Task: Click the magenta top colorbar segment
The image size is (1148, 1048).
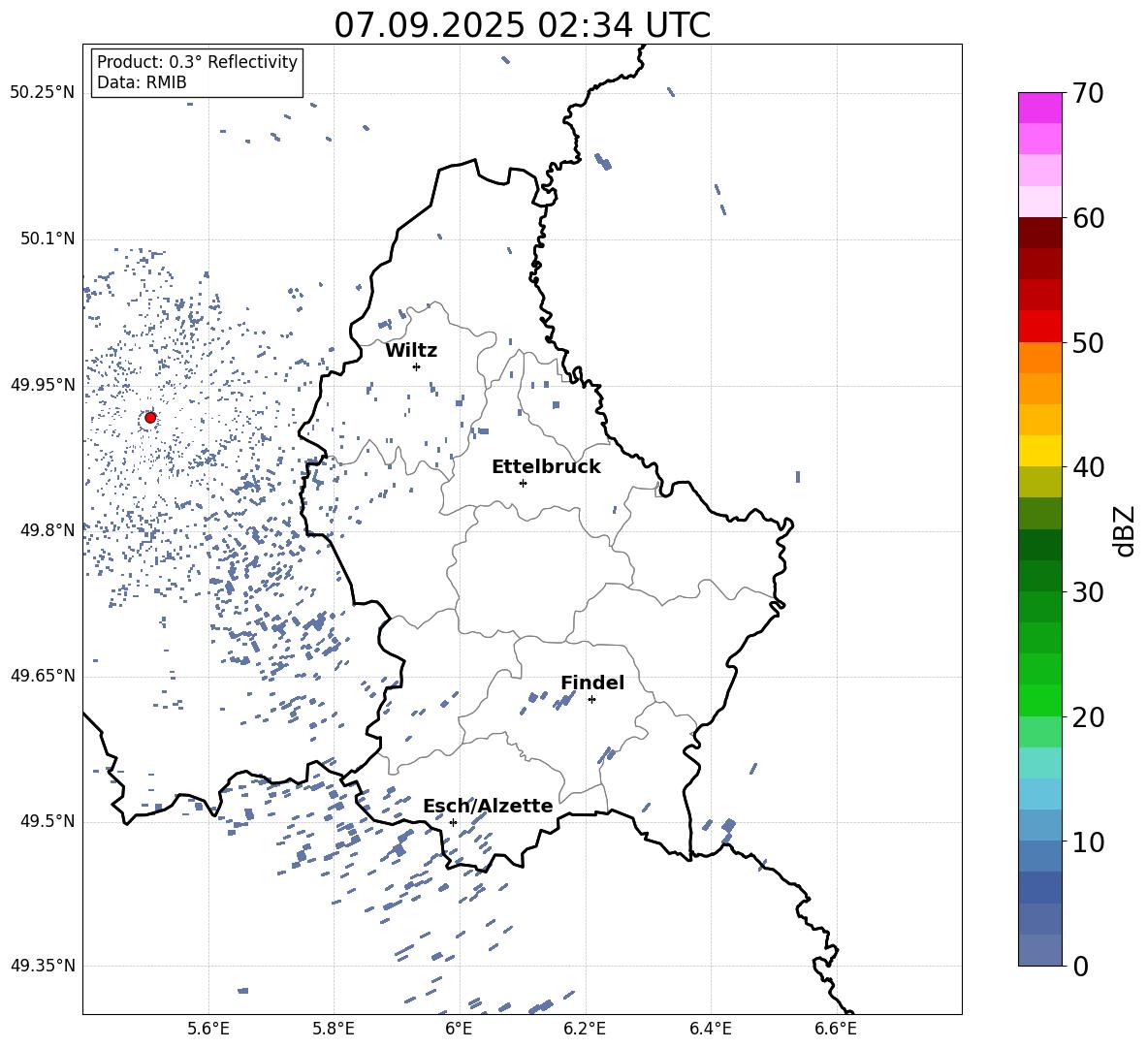Action: click(1040, 109)
